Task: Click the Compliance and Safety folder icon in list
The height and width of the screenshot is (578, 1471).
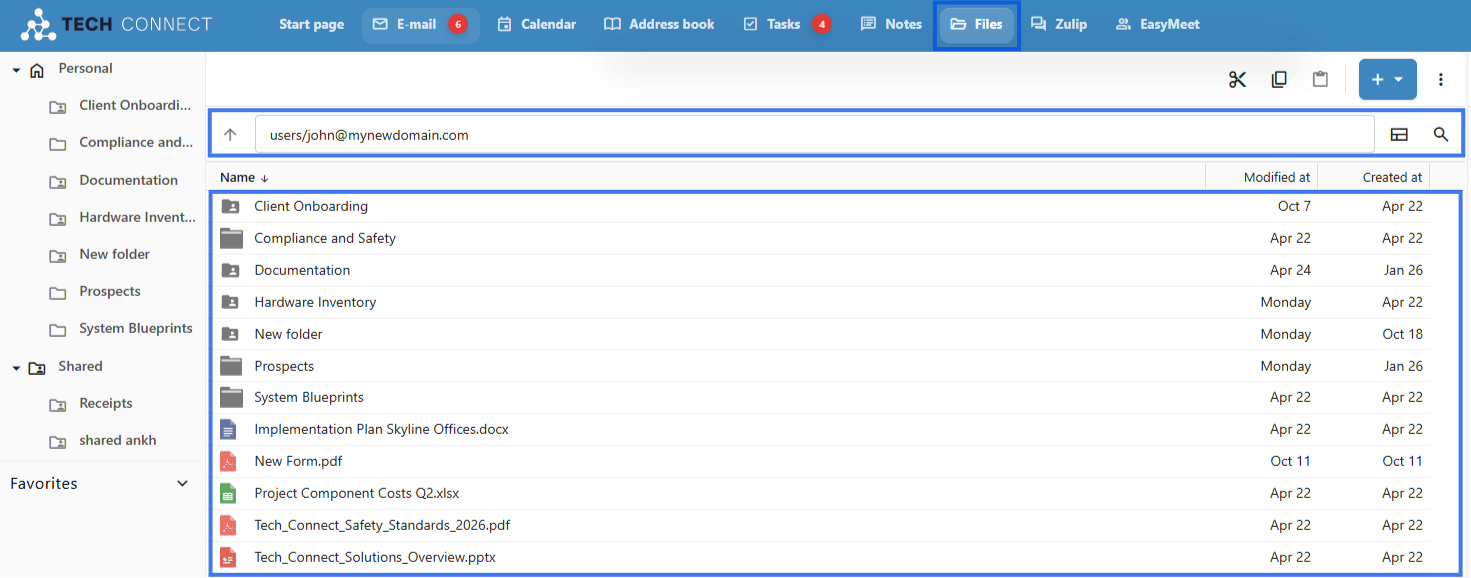Action: [x=231, y=238]
